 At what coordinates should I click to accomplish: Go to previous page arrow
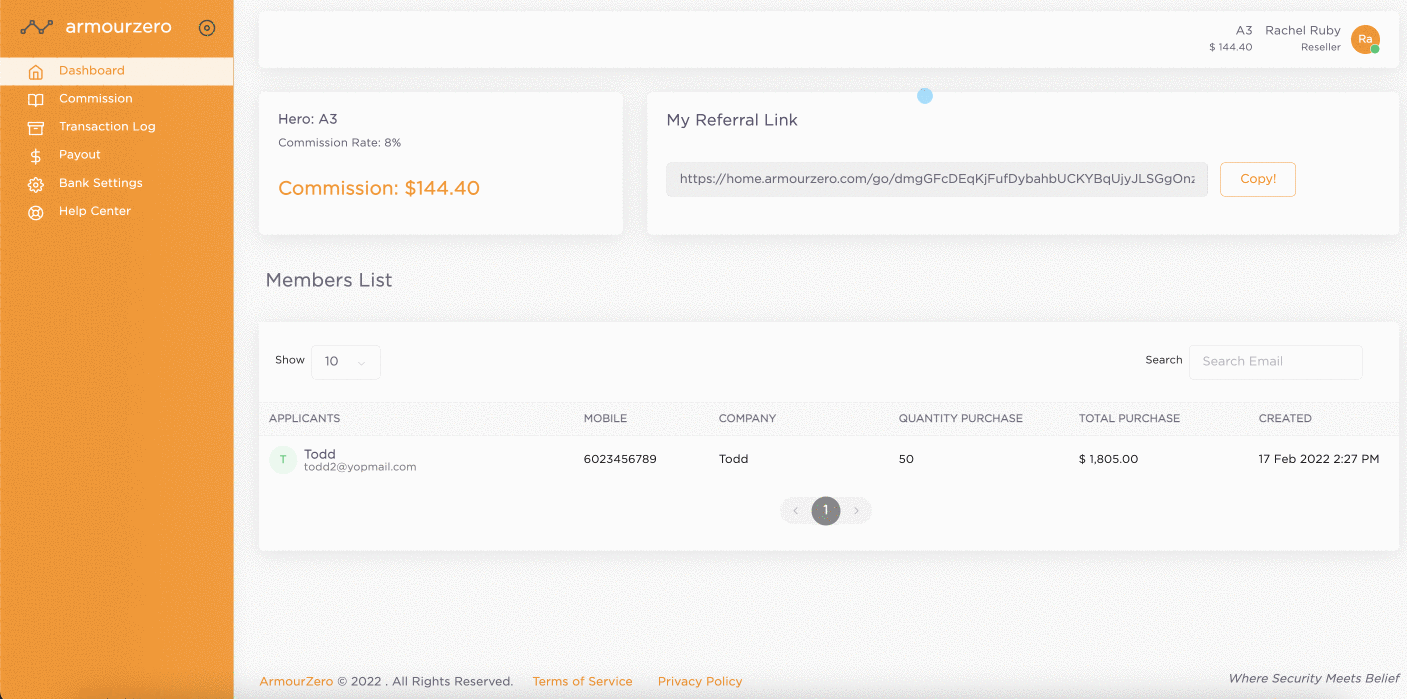point(796,511)
